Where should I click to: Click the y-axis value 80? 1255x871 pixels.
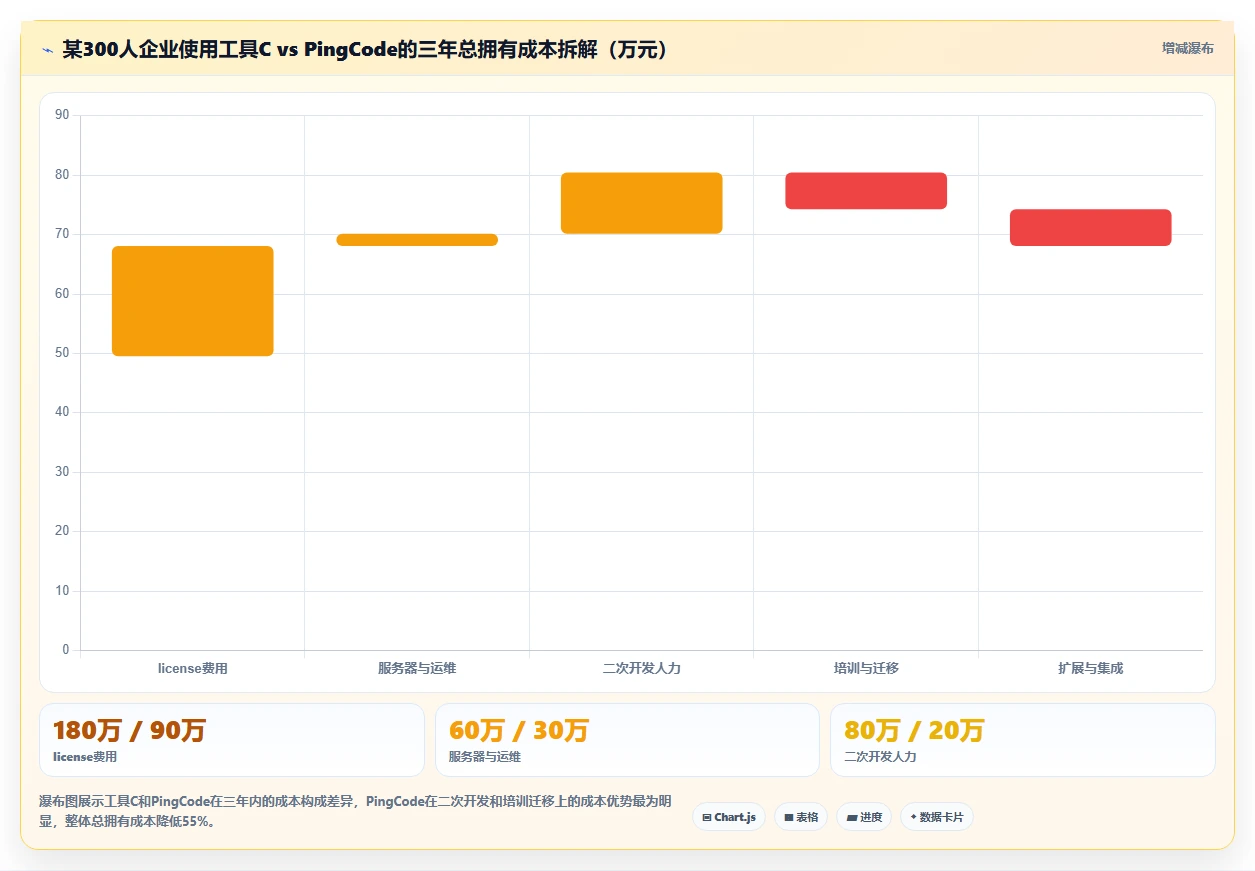(62, 175)
